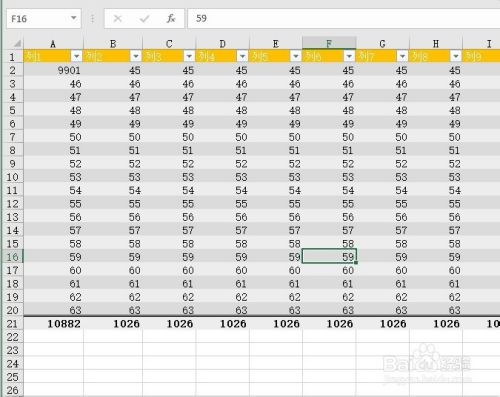Select column A header
This screenshot has height=397, width=500.
[53, 44]
